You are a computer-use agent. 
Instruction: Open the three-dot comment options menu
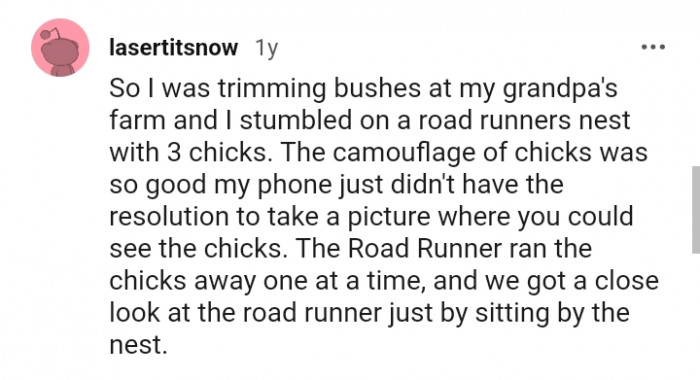point(653,47)
